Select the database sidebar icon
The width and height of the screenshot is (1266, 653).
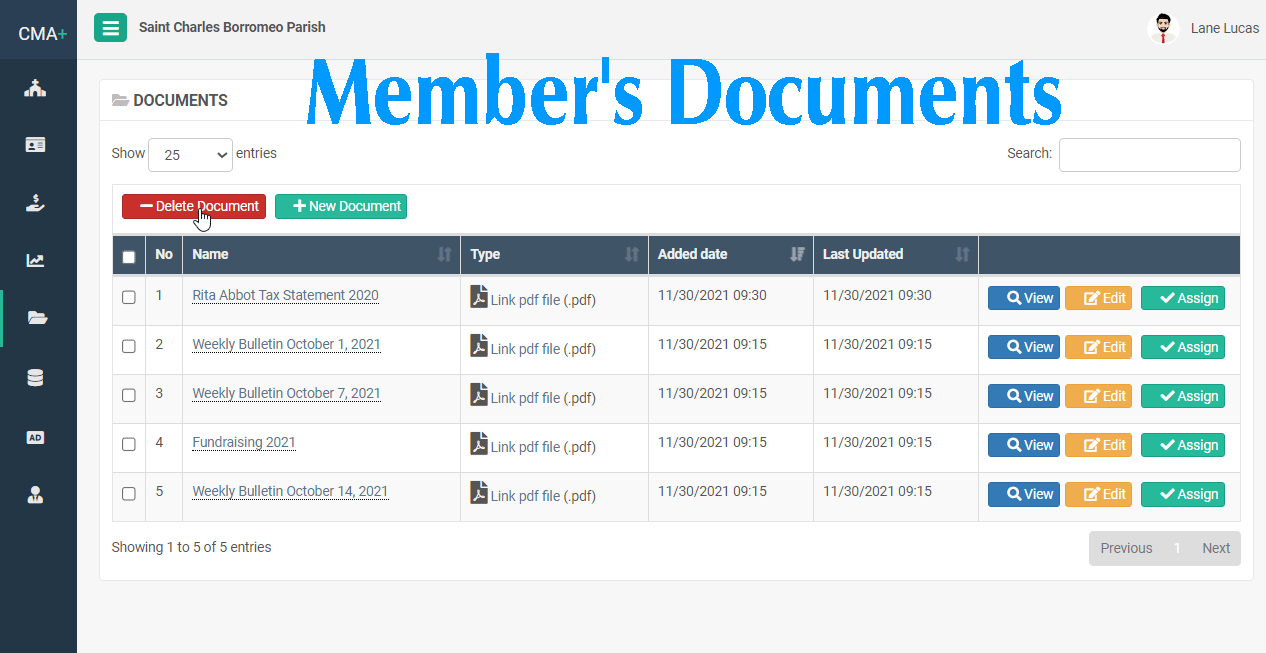coord(36,378)
